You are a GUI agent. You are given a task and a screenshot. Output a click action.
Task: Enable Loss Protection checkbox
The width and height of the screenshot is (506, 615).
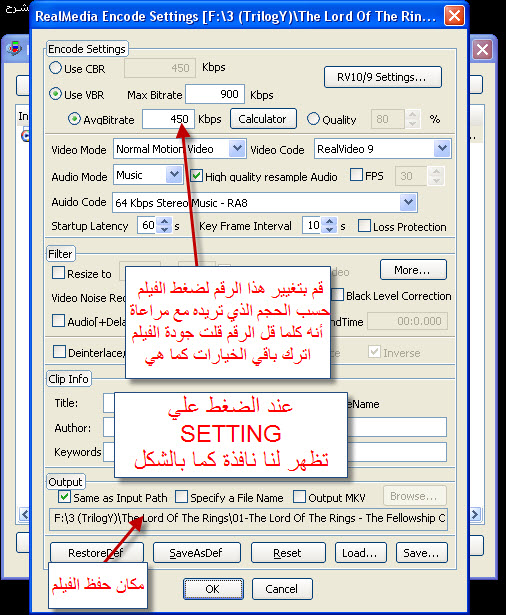point(364,226)
